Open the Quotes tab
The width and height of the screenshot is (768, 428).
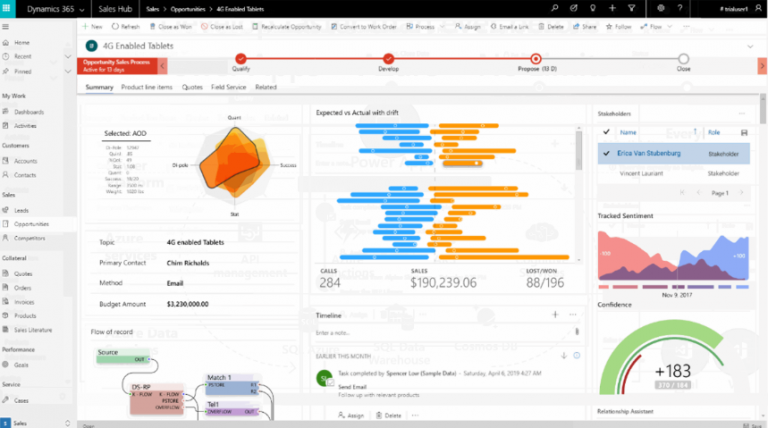pyautogui.click(x=191, y=87)
